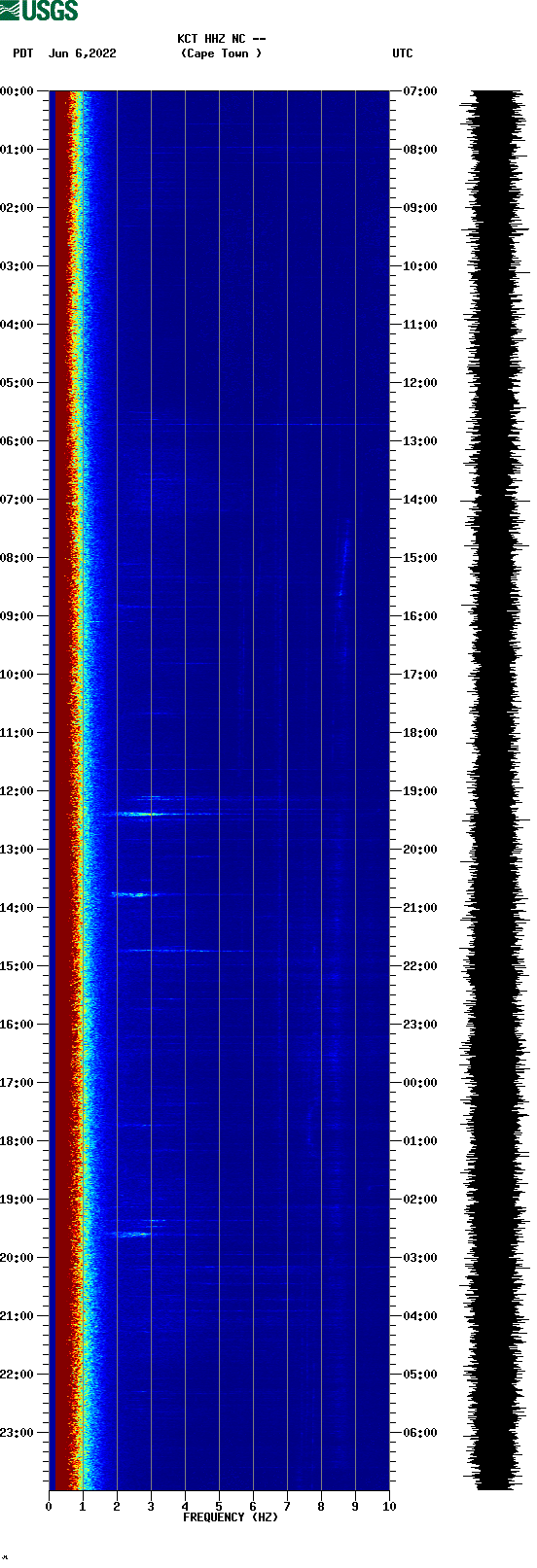Image resolution: width=537 pixels, height=1568 pixels.
Task: Click the 22:00 PDT time label
Action: click(x=18, y=1375)
